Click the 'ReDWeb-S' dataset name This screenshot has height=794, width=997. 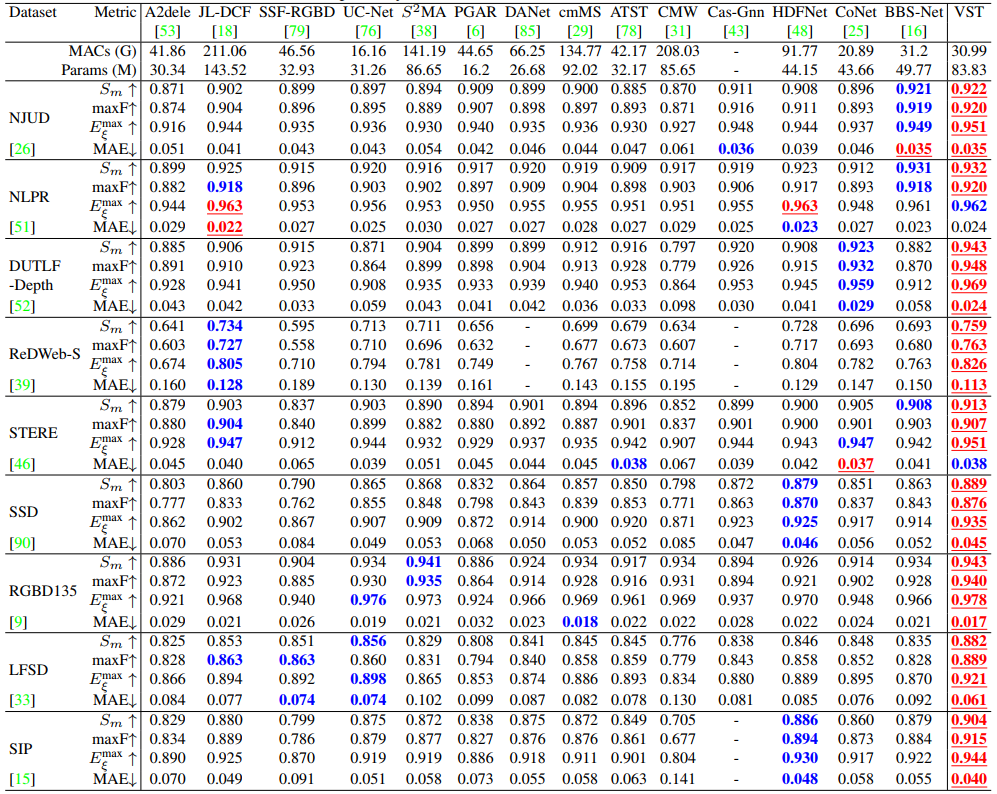(45, 354)
